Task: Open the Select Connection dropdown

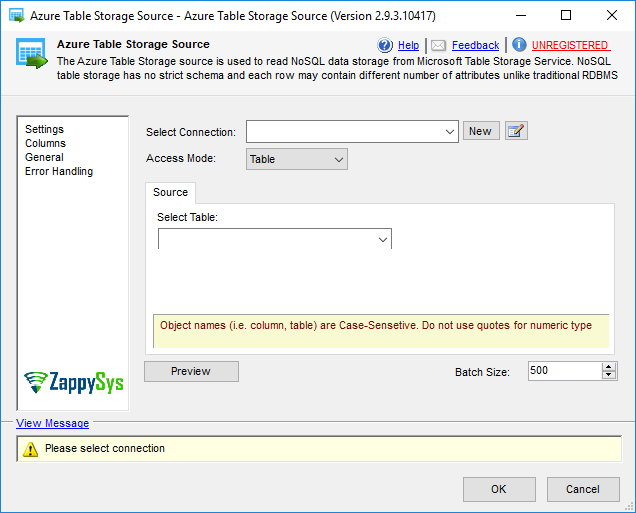Action: tap(352, 131)
